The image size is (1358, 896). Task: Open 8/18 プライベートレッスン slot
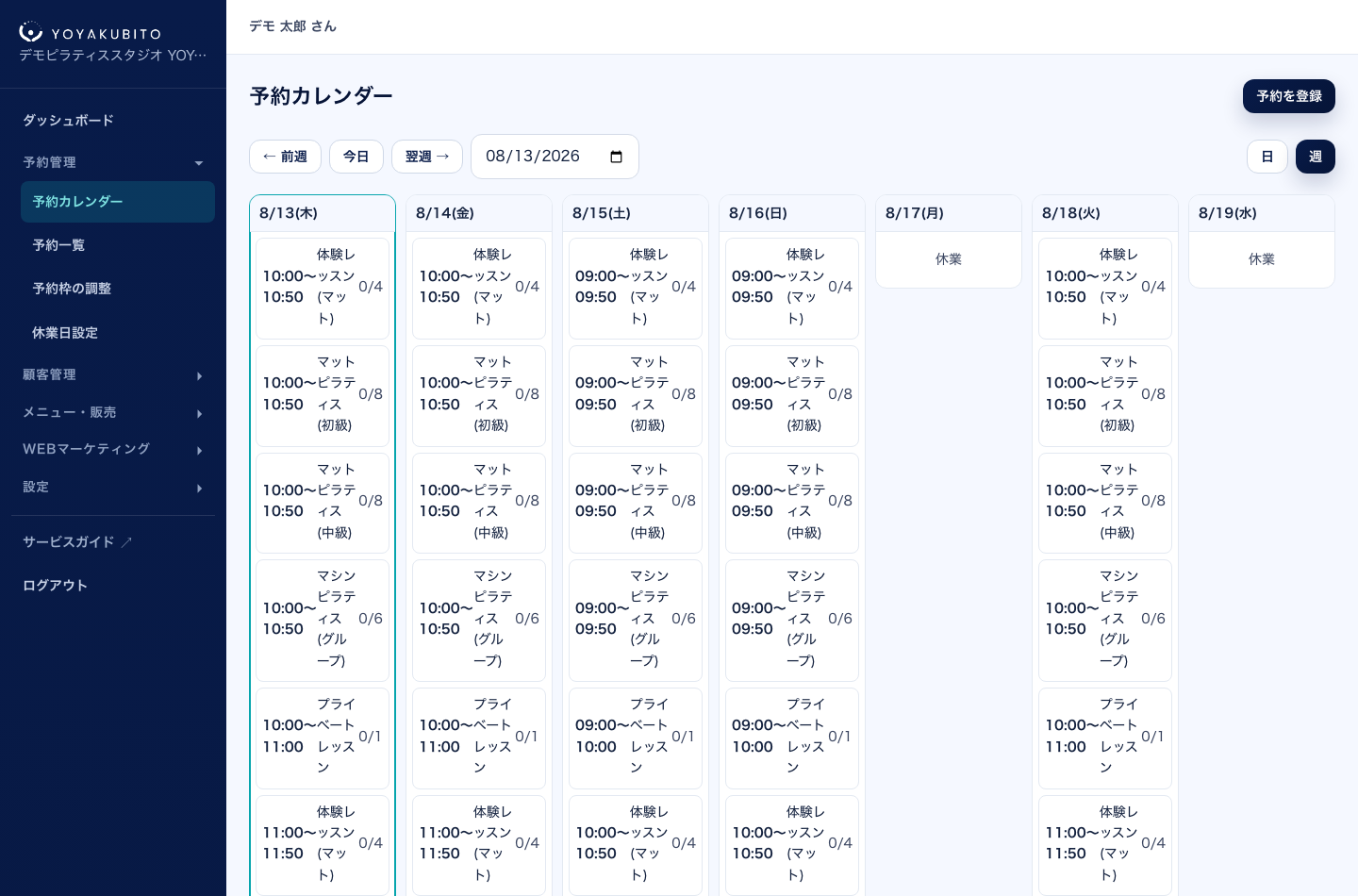(x=1105, y=738)
